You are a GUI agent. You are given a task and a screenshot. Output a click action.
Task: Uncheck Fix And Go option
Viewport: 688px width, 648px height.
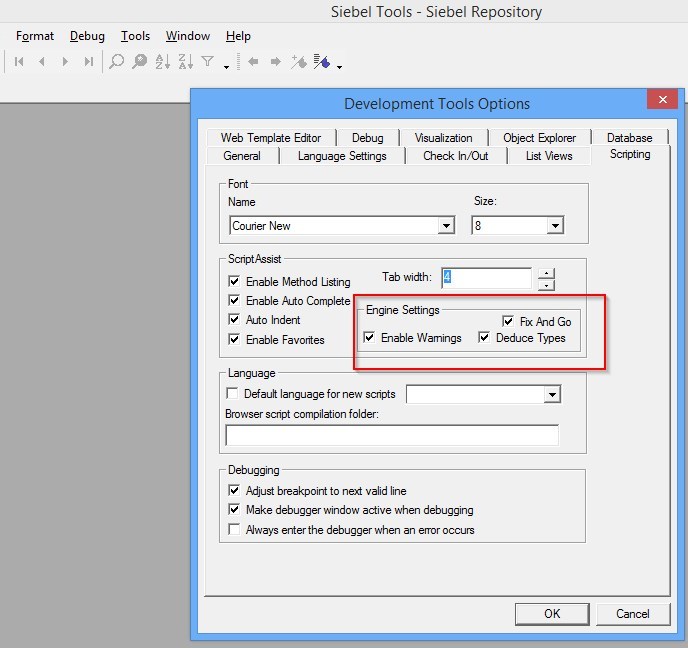pyautogui.click(x=508, y=321)
